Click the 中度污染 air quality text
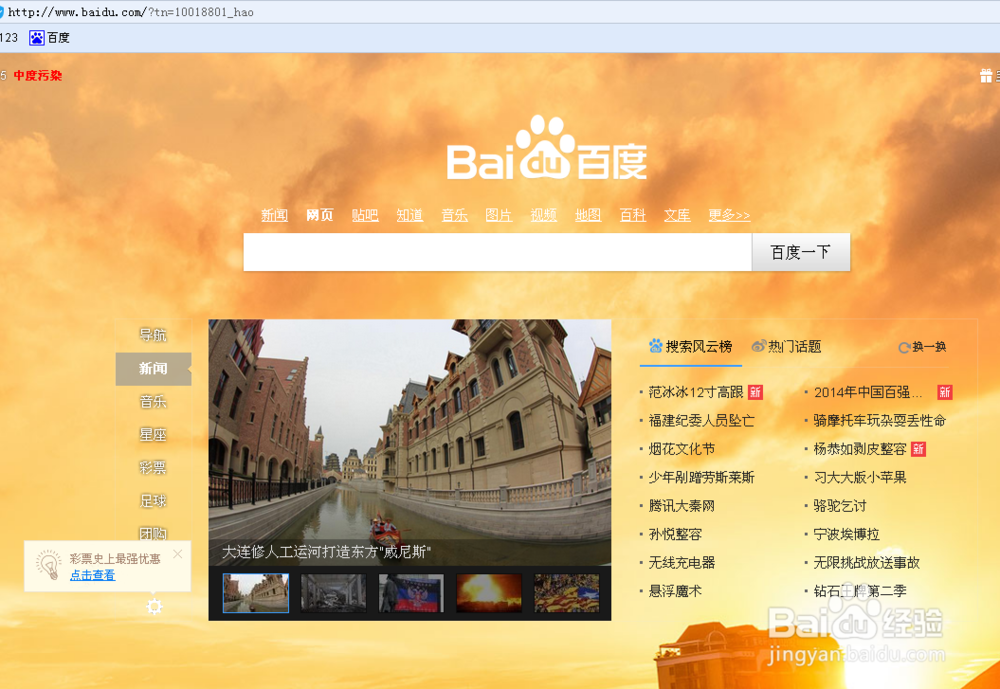The width and height of the screenshot is (1000, 689). point(38,76)
